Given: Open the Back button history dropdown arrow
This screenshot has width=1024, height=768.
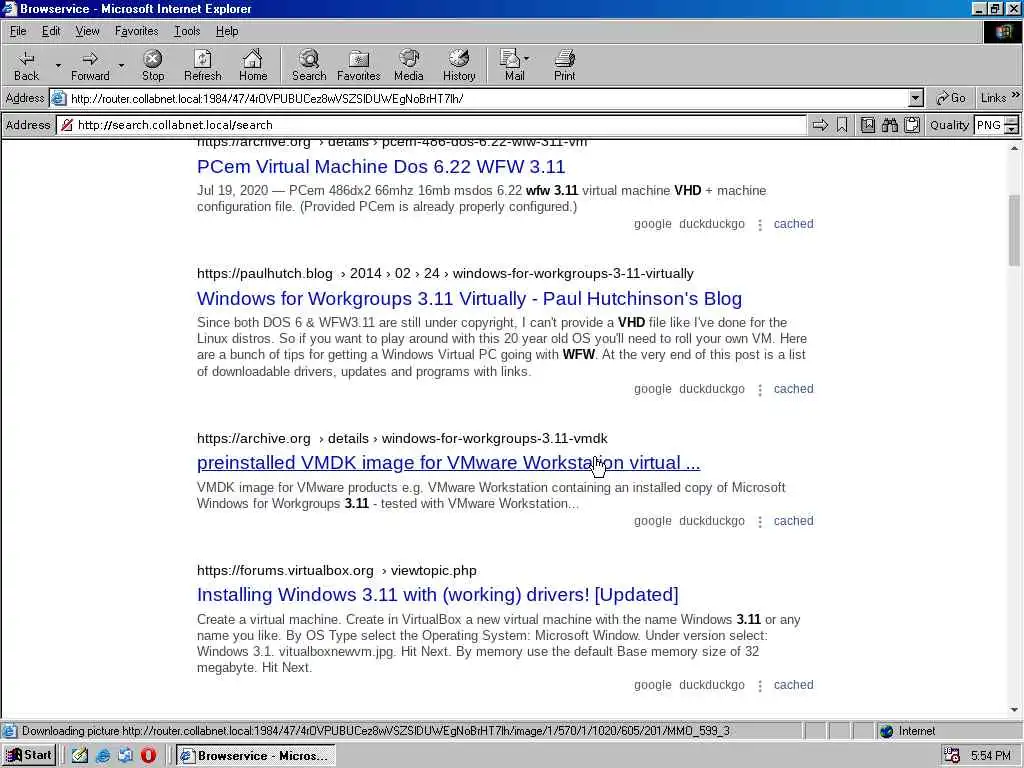Looking at the screenshot, I should (x=57, y=65).
